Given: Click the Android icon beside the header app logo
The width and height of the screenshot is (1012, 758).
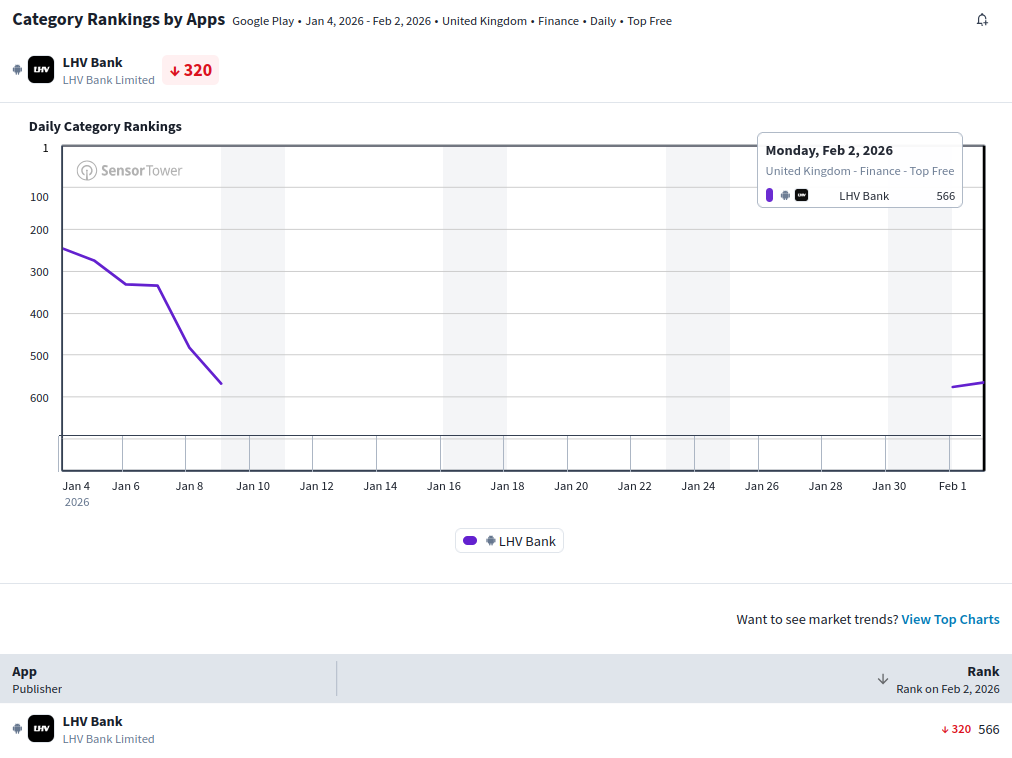Looking at the screenshot, I should [x=17, y=70].
